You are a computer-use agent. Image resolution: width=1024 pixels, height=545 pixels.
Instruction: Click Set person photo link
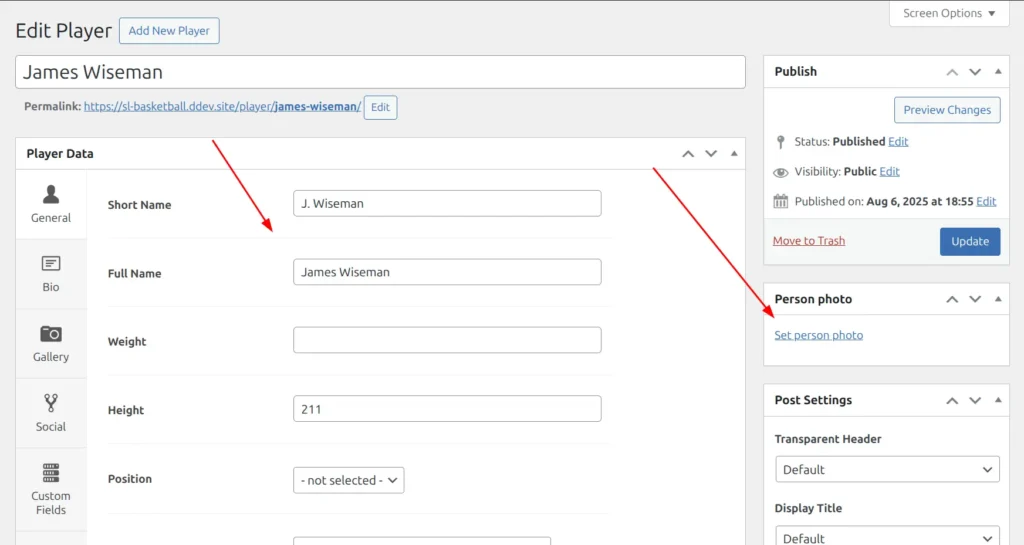[818, 335]
